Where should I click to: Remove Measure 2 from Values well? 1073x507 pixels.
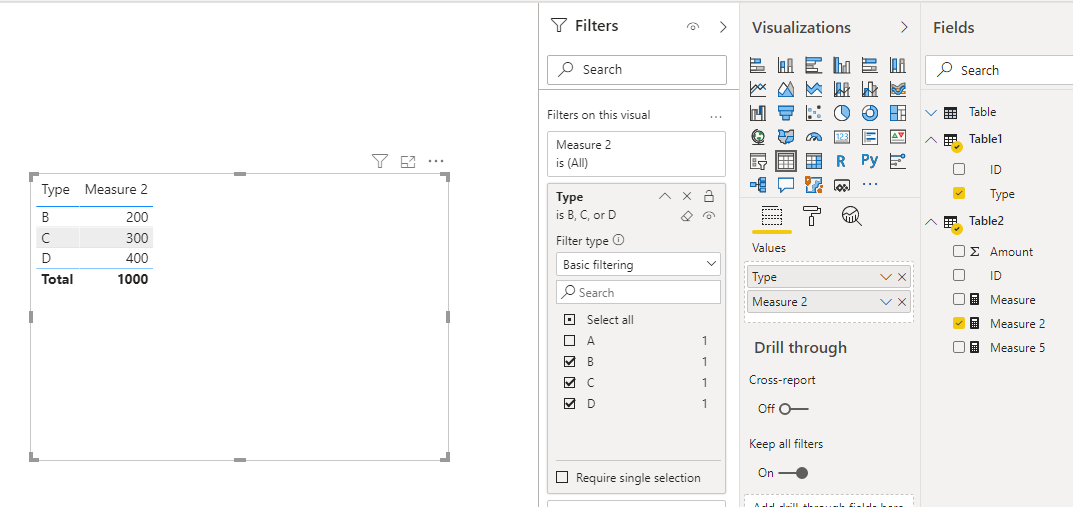[x=902, y=302]
